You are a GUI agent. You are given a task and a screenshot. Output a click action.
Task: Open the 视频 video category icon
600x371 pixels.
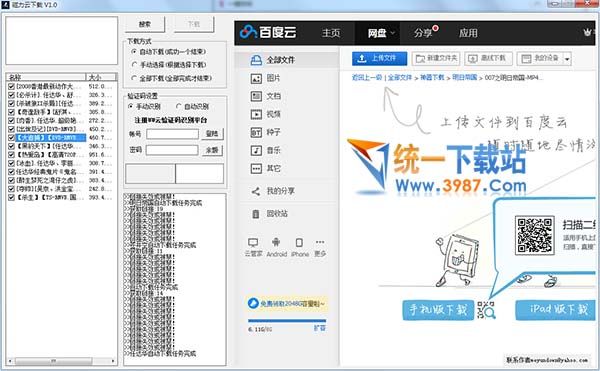pyautogui.click(x=256, y=114)
